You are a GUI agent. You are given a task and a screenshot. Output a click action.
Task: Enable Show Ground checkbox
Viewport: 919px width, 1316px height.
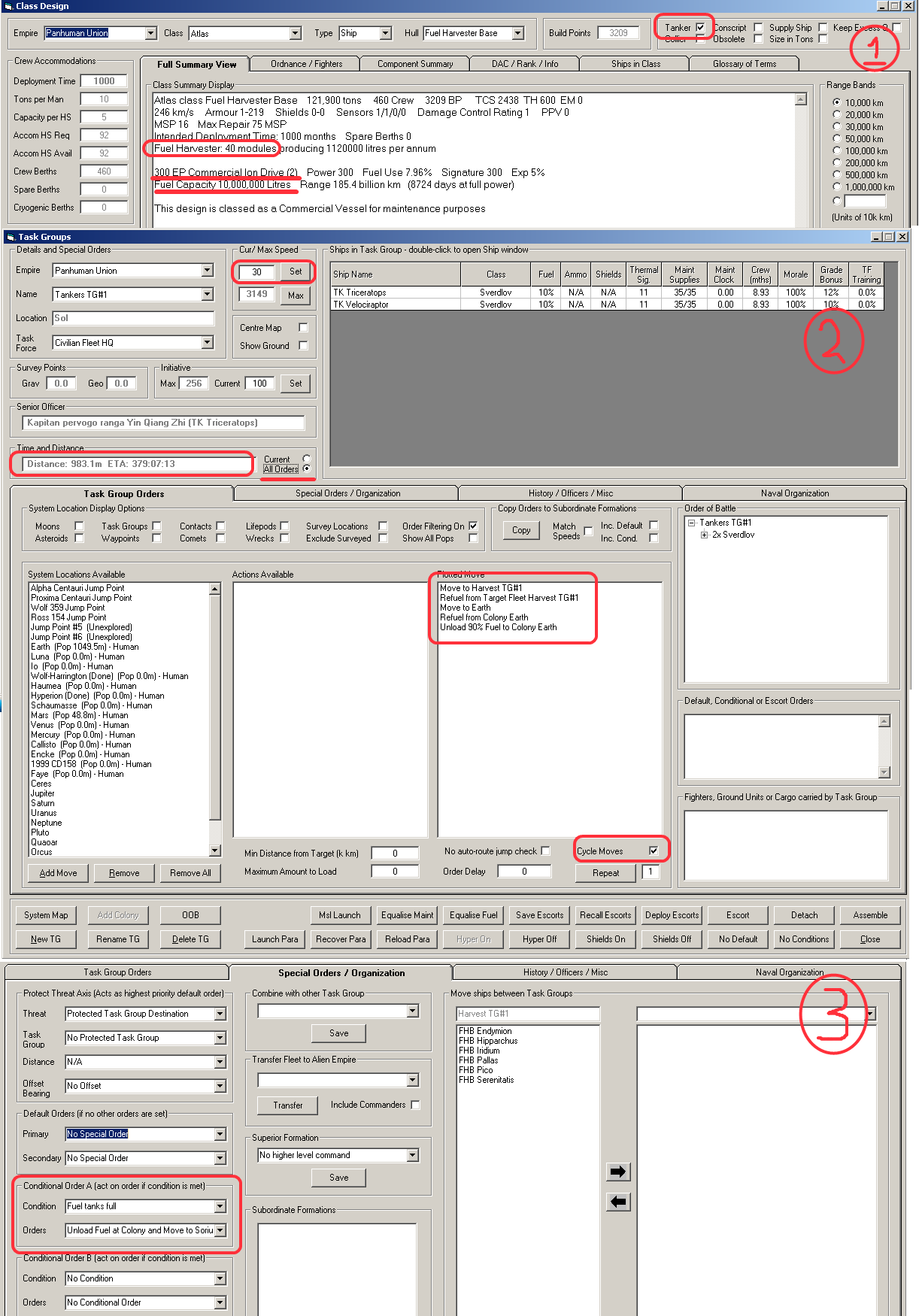(x=303, y=345)
